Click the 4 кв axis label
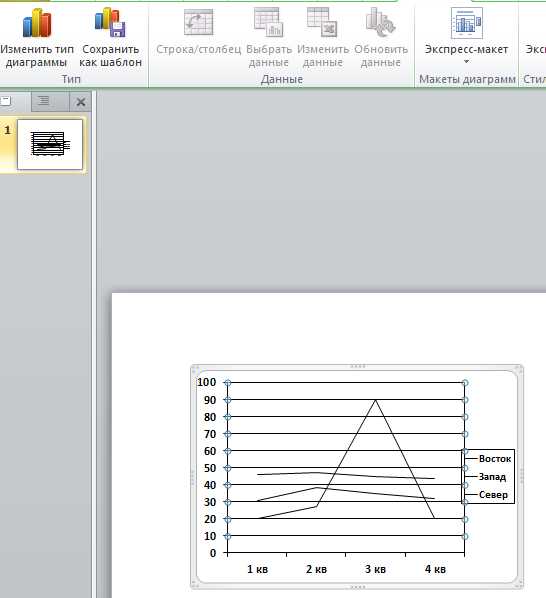546x598 pixels. pyautogui.click(x=435, y=569)
